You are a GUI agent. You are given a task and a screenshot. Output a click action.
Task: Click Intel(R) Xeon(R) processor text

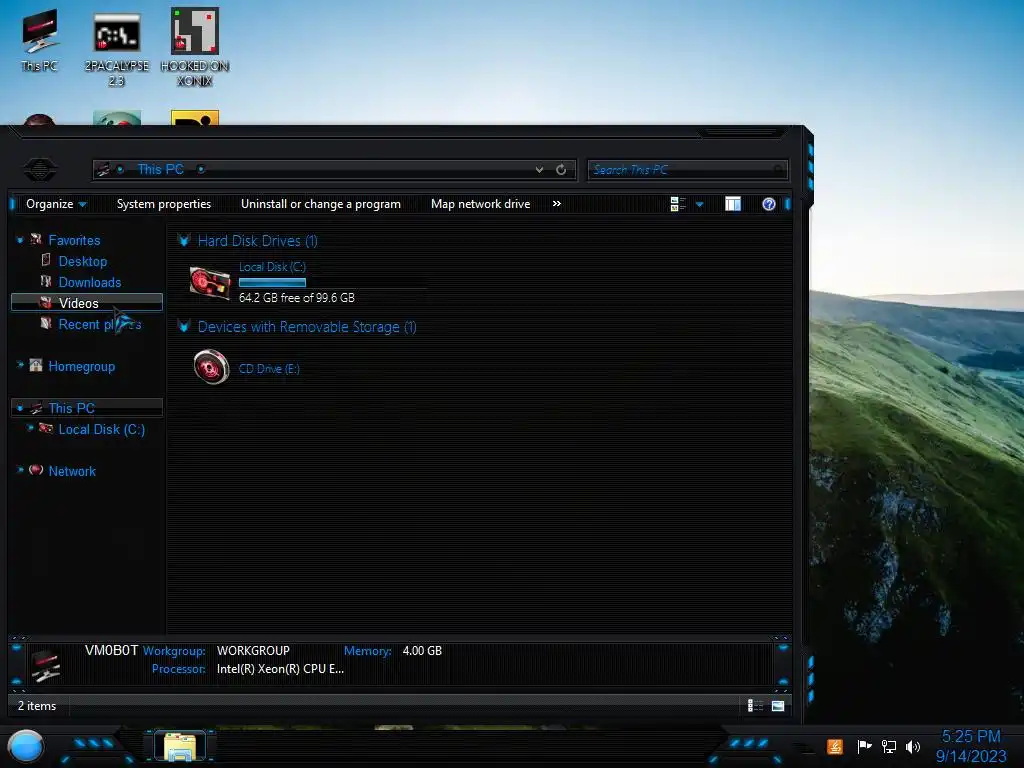(x=280, y=669)
